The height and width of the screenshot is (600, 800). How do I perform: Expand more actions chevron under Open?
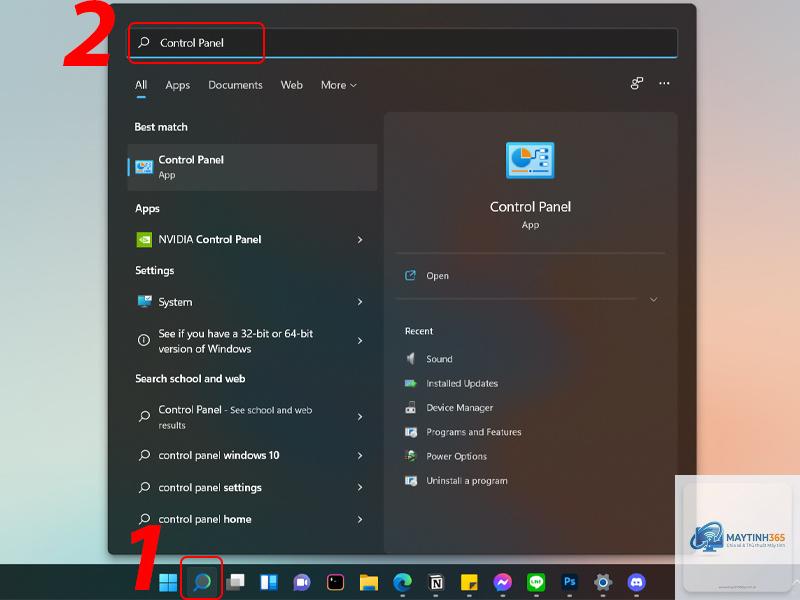(x=654, y=299)
